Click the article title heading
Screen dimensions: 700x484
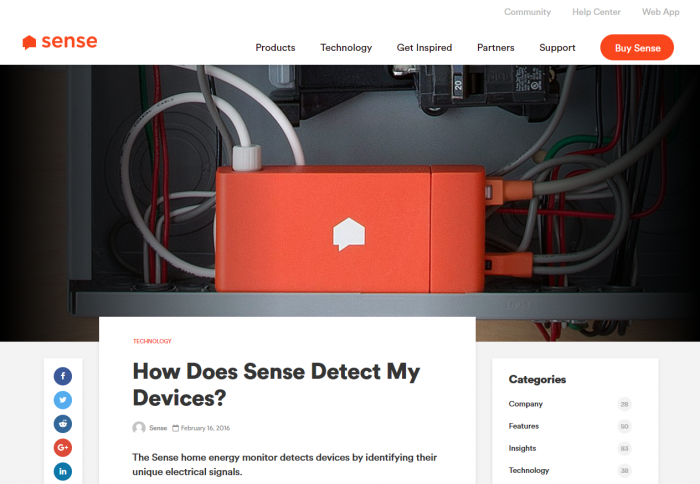click(276, 384)
